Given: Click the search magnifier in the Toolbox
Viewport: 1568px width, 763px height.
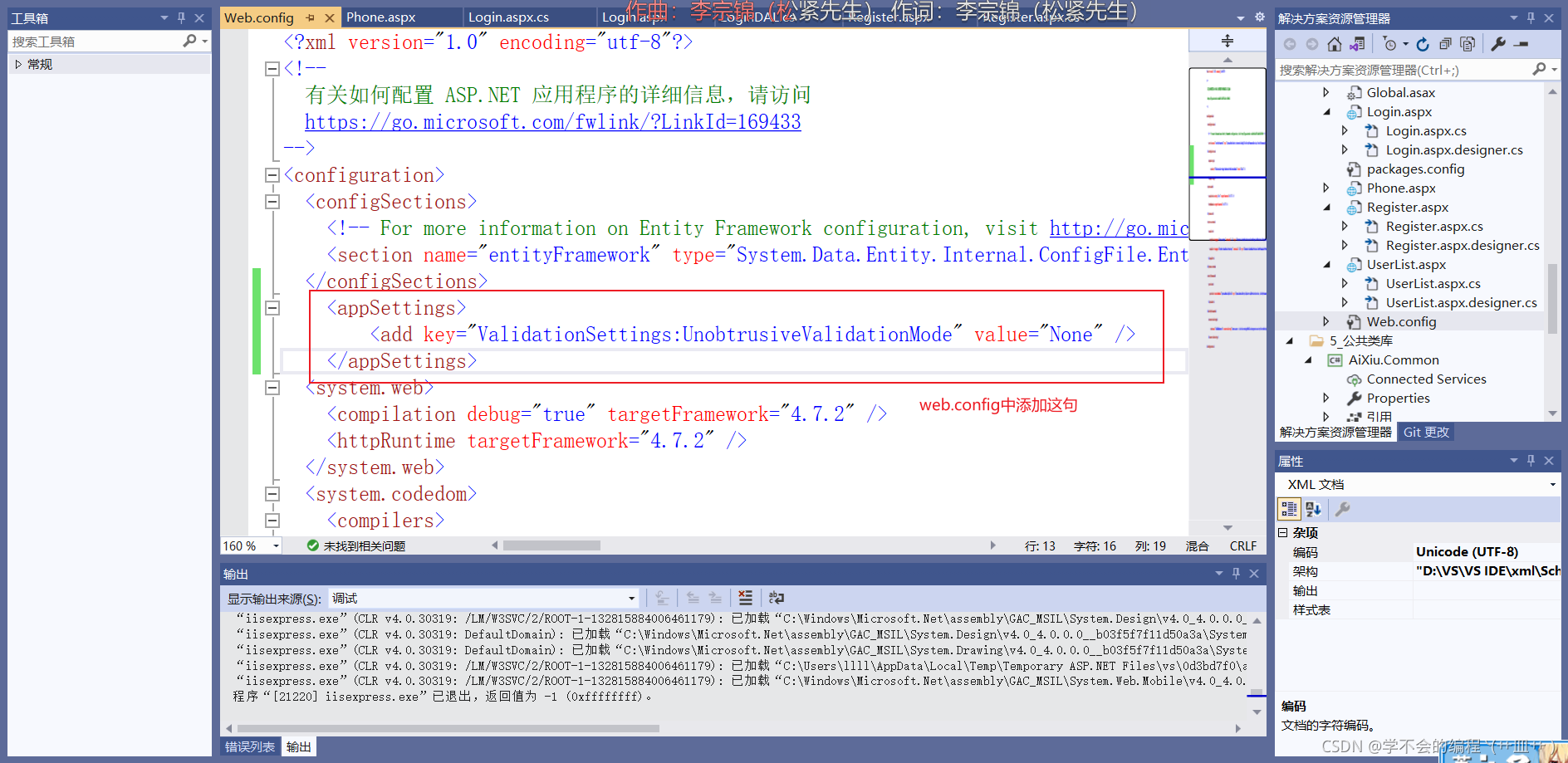Looking at the screenshot, I should point(191,41).
